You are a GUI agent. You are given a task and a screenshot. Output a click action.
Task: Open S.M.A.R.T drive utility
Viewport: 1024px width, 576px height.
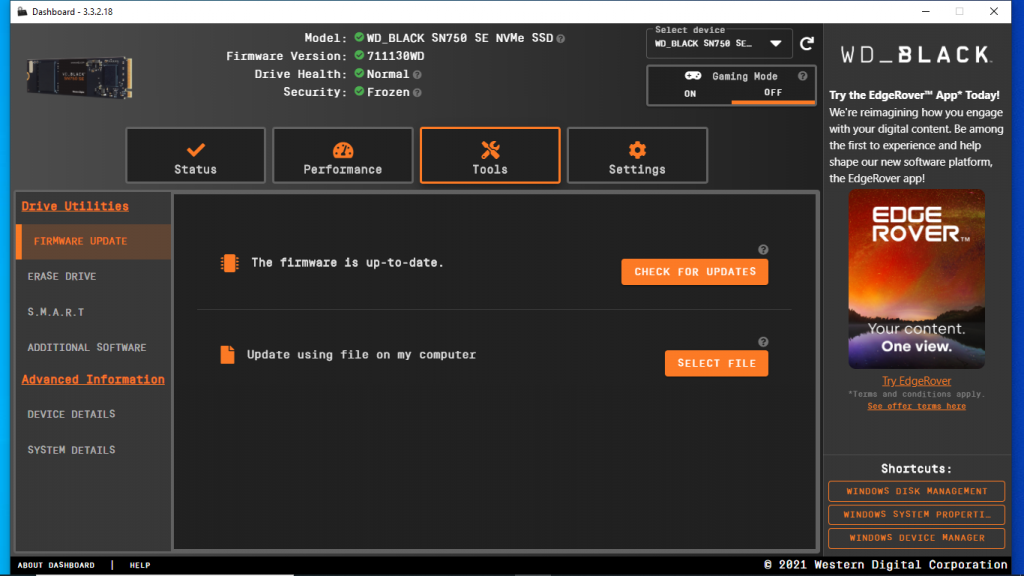pos(56,312)
